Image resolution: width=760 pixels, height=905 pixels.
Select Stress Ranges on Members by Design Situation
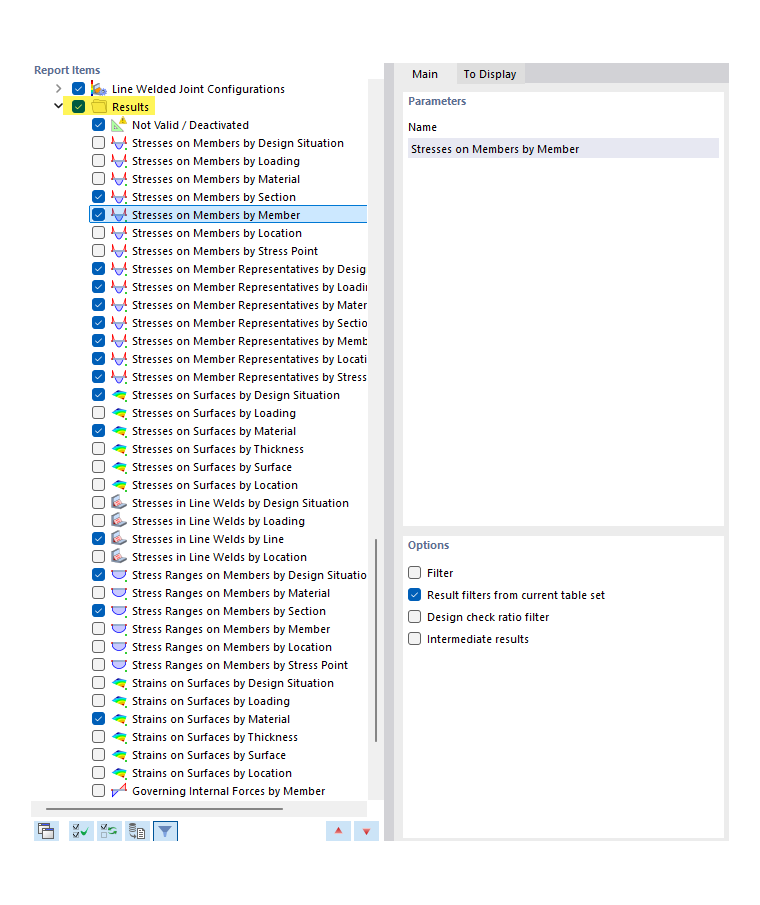249,575
